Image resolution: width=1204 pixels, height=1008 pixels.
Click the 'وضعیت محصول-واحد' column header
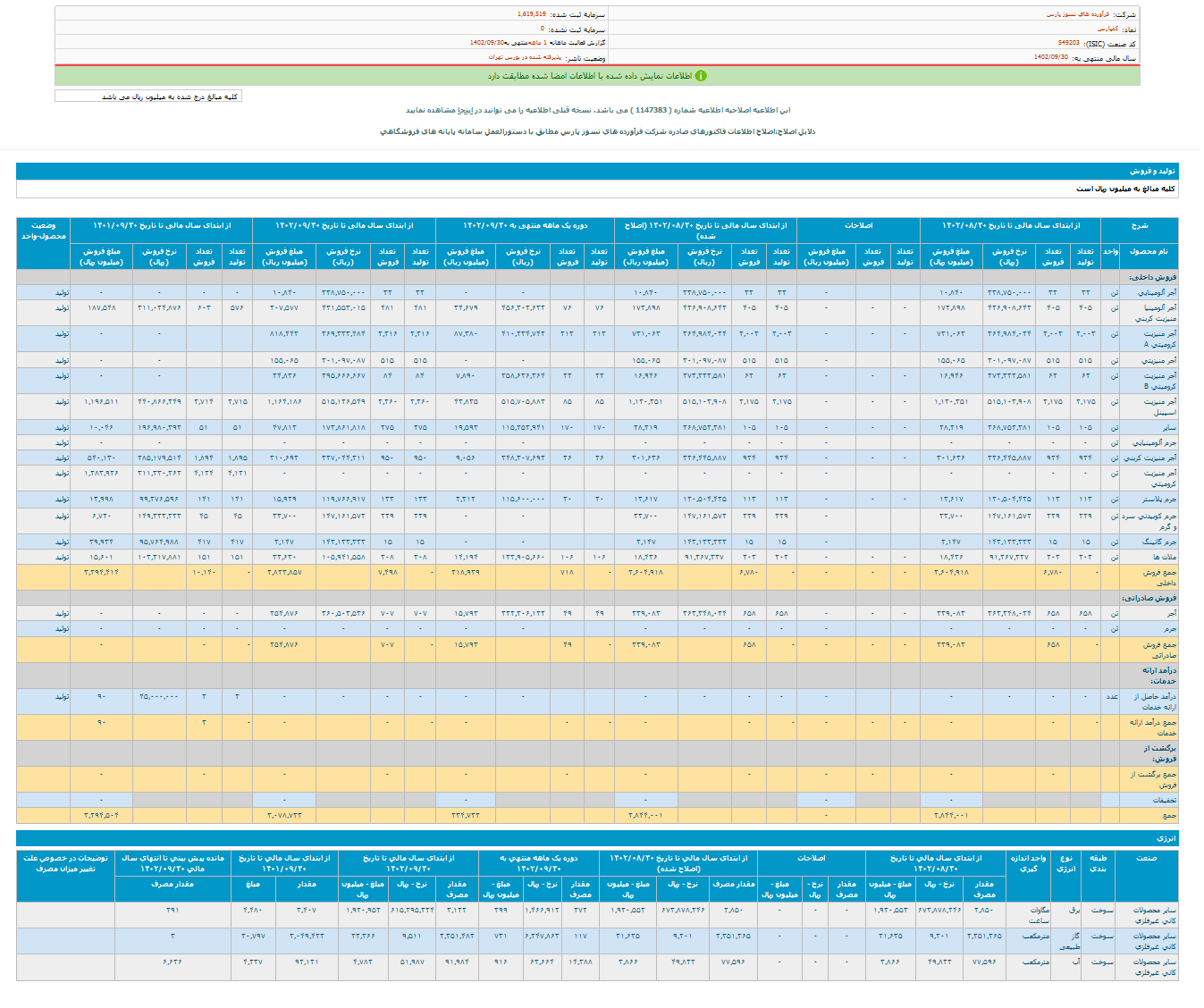click(43, 231)
